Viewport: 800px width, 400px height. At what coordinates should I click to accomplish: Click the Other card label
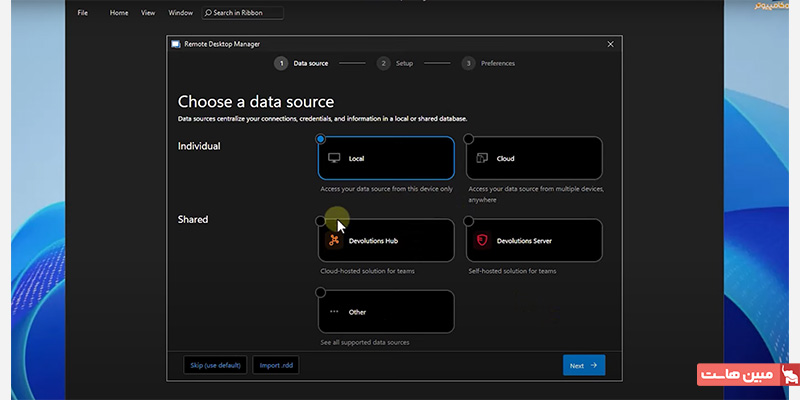tap(357, 312)
